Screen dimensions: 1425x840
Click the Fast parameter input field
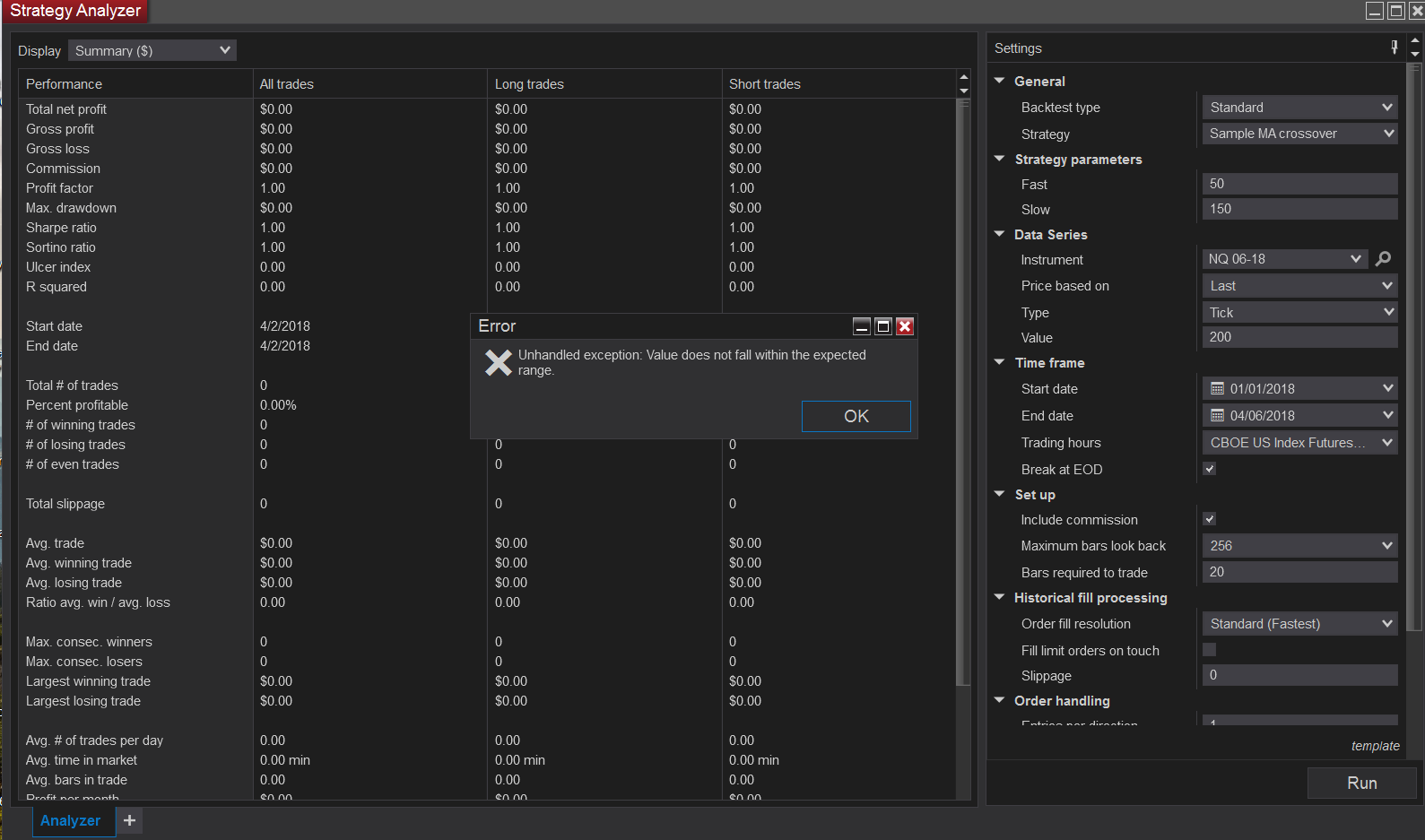(1299, 184)
